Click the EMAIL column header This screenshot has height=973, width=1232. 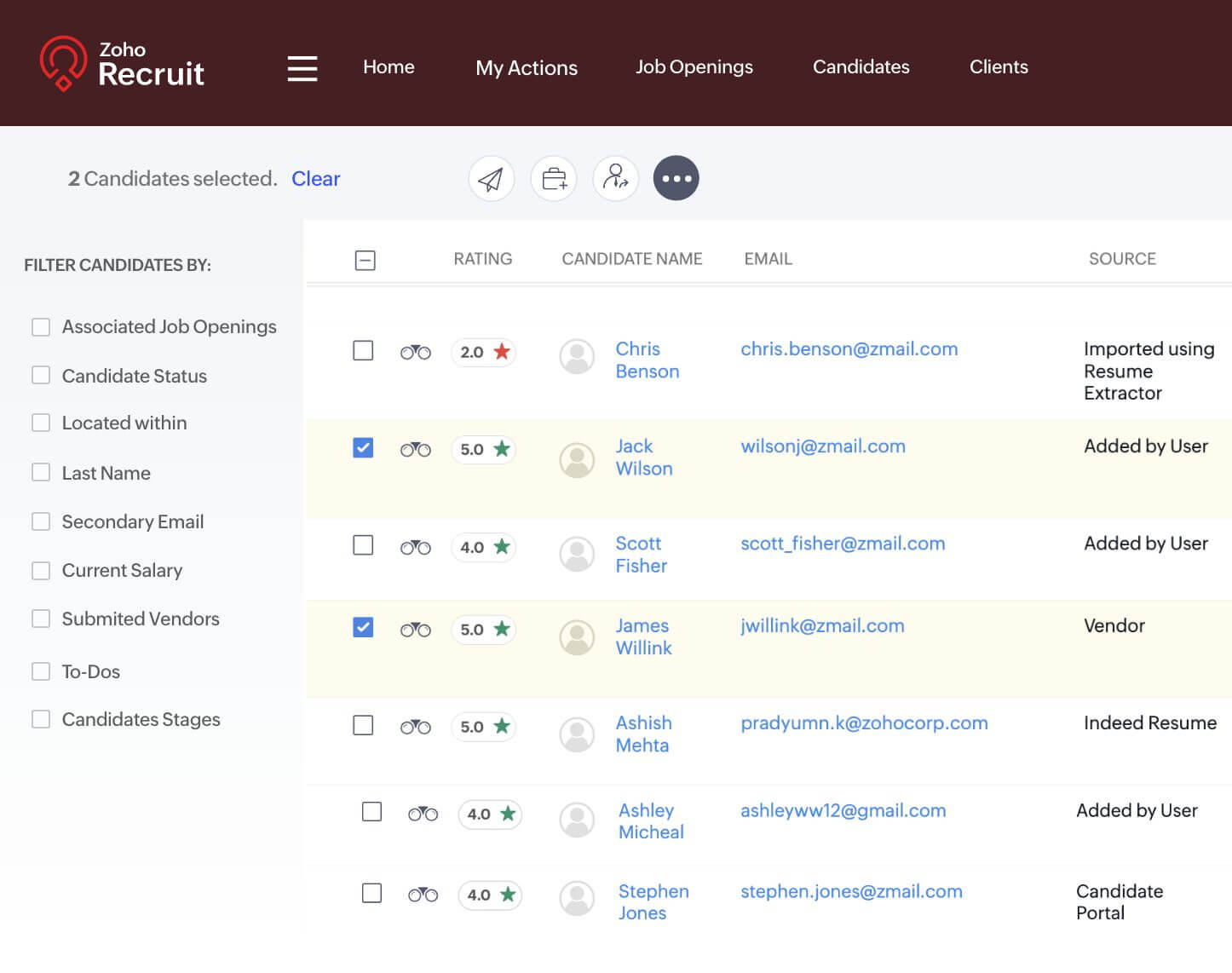[769, 259]
